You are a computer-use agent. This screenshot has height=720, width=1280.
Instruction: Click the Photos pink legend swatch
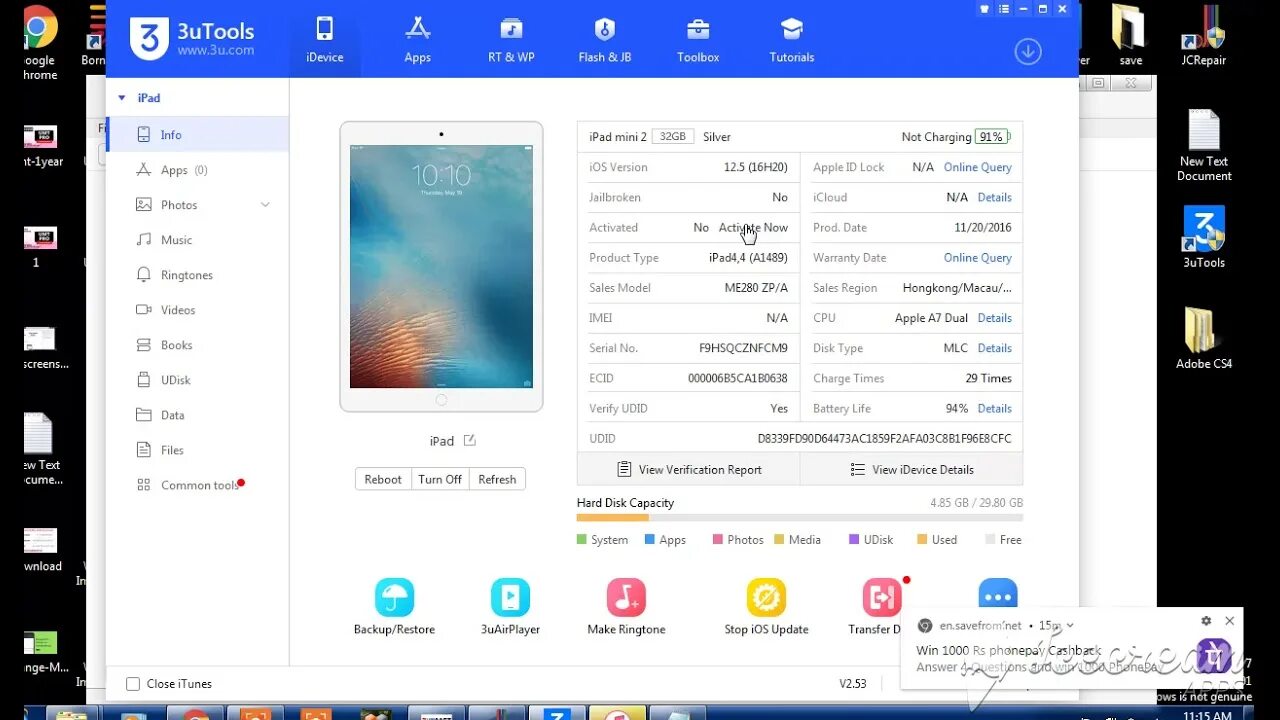(718, 539)
